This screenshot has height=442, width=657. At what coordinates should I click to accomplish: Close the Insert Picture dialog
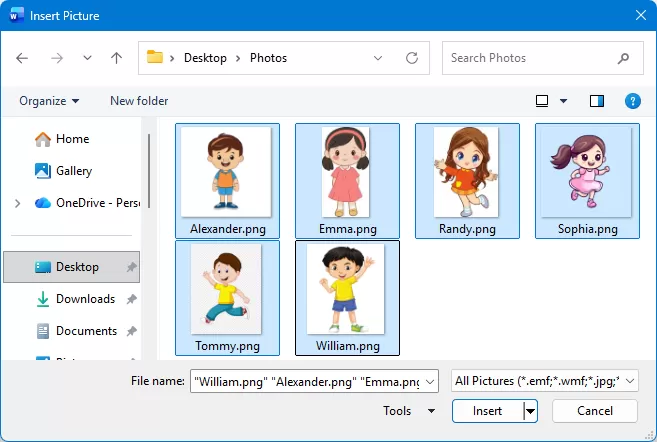point(641,15)
